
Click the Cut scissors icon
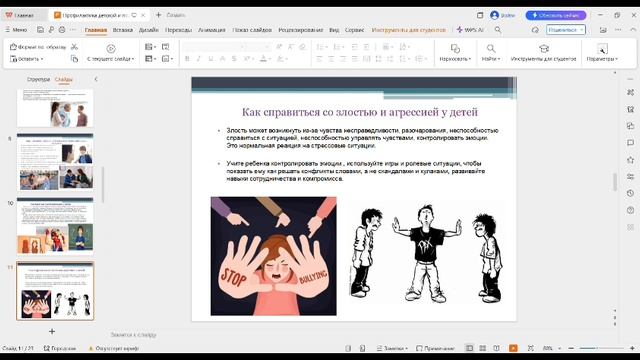pyautogui.click(x=74, y=47)
